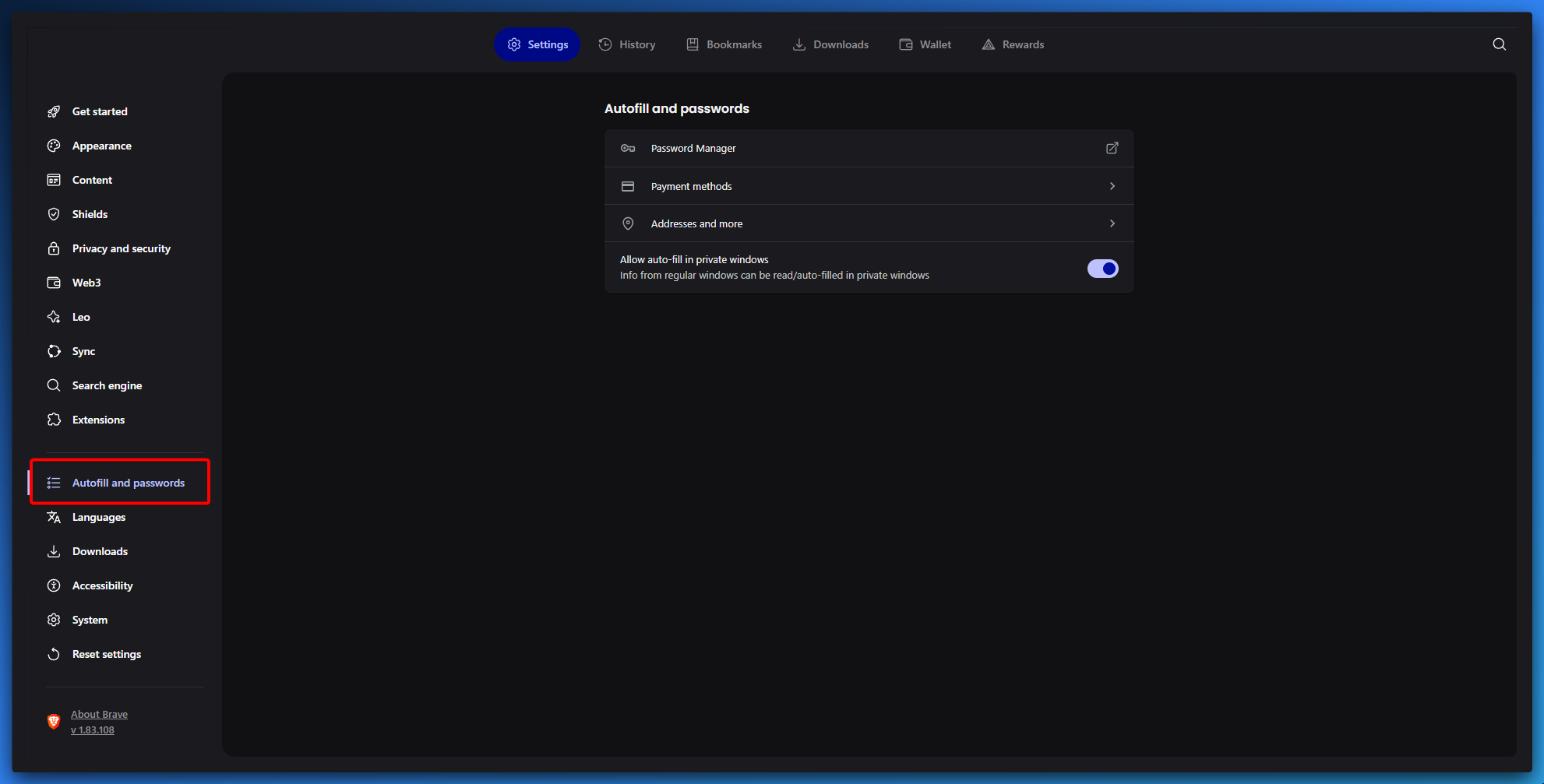The image size is (1544, 784).
Task: Open the About Brave link
Action: pyautogui.click(x=99, y=714)
